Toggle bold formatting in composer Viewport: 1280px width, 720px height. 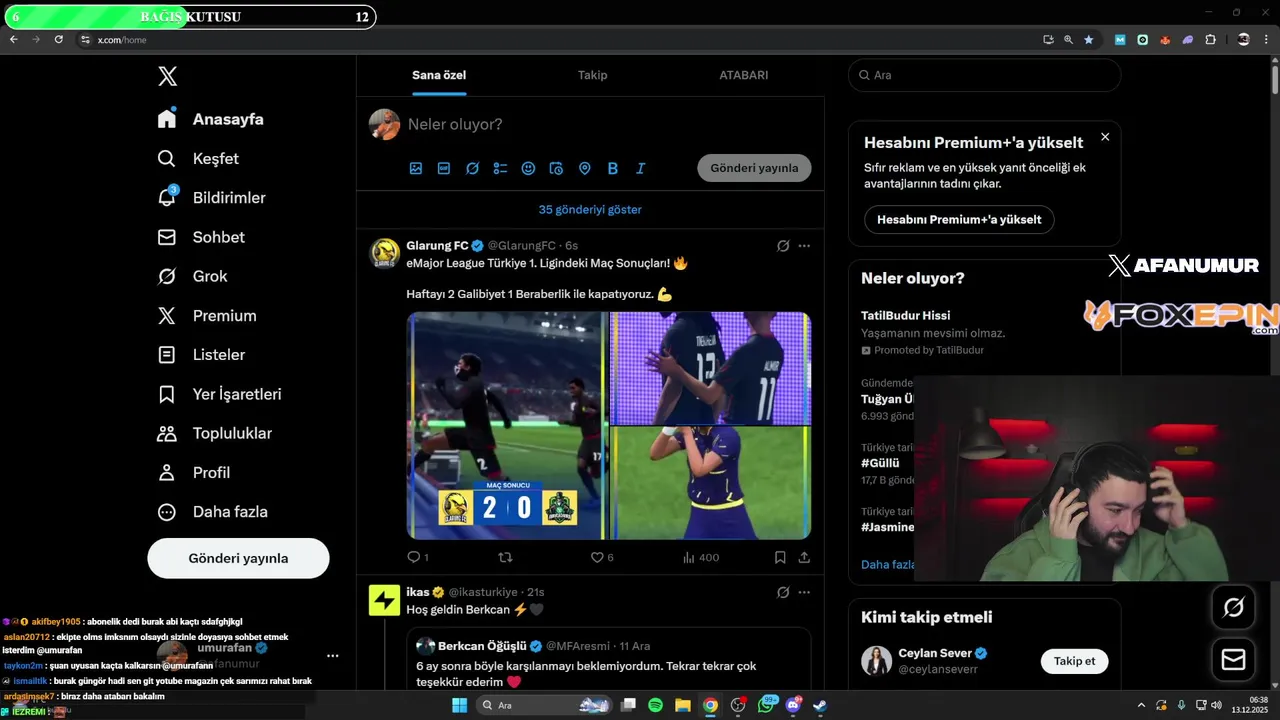613,168
